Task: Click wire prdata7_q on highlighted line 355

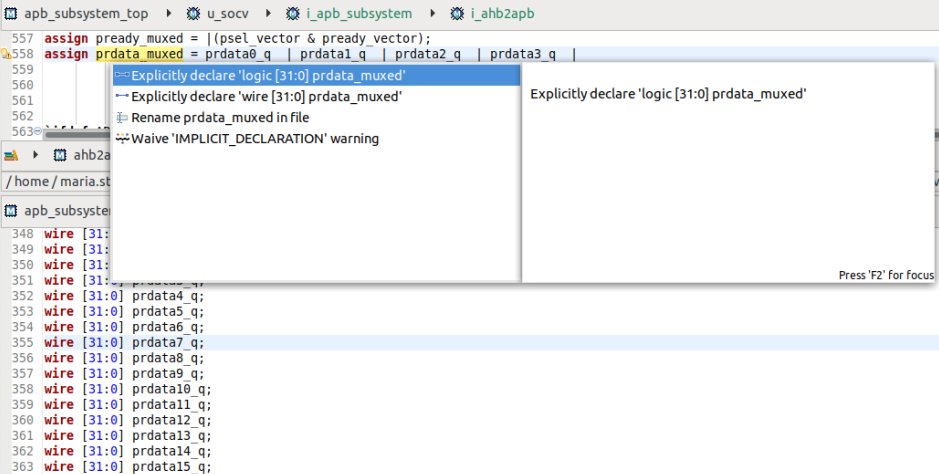Action: (x=124, y=343)
